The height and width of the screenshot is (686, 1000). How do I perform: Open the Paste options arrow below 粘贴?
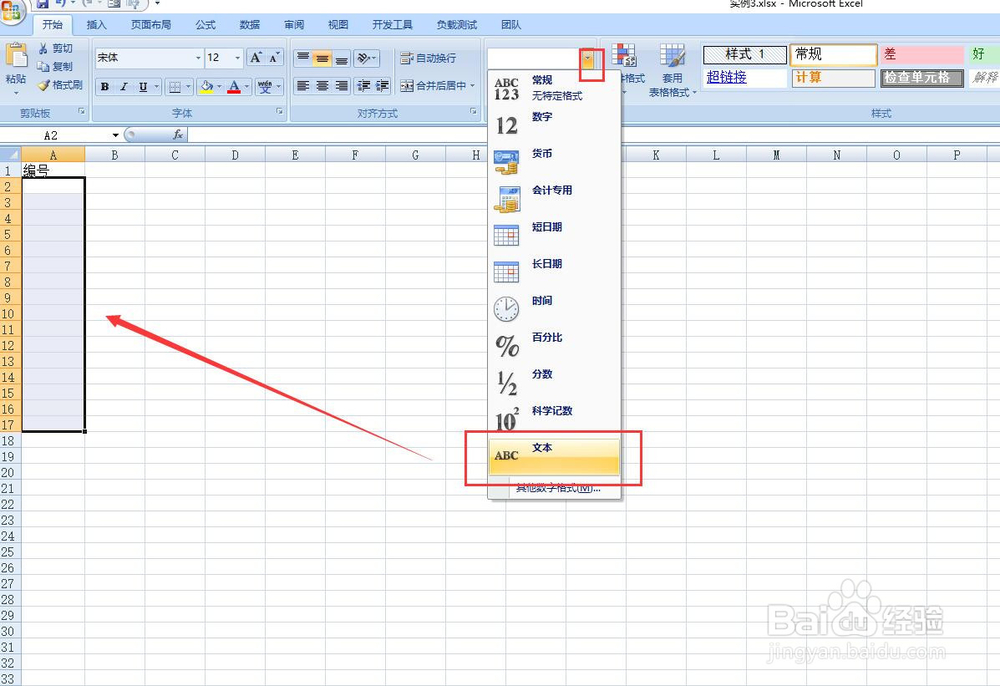[16, 93]
